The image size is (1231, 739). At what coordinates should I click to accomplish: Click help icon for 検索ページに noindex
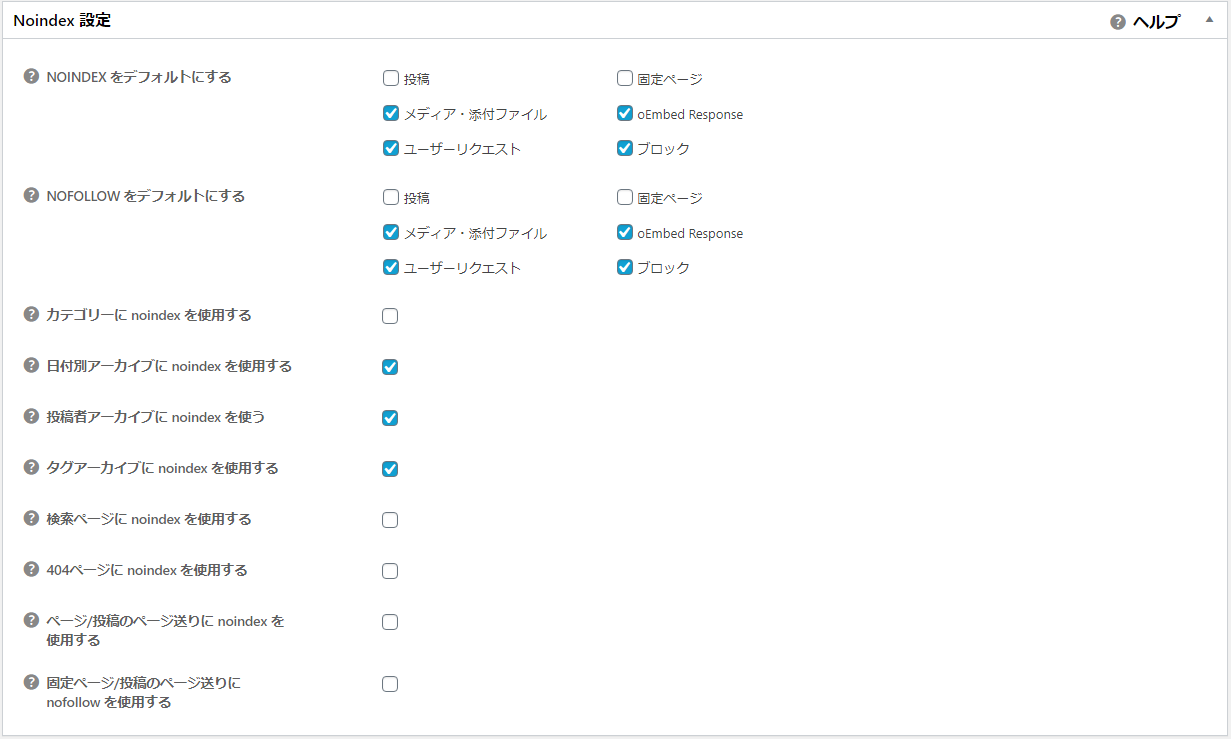coord(31,519)
